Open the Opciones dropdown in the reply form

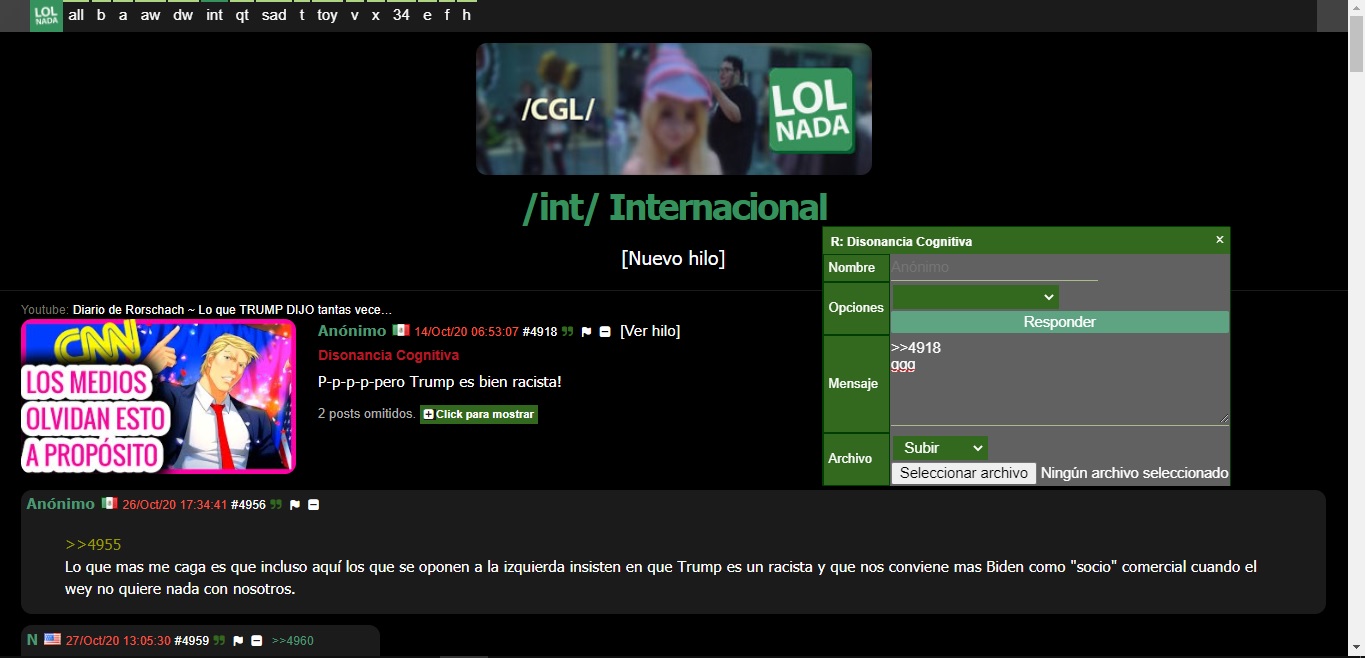pyautogui.click(x=975, y=297)
